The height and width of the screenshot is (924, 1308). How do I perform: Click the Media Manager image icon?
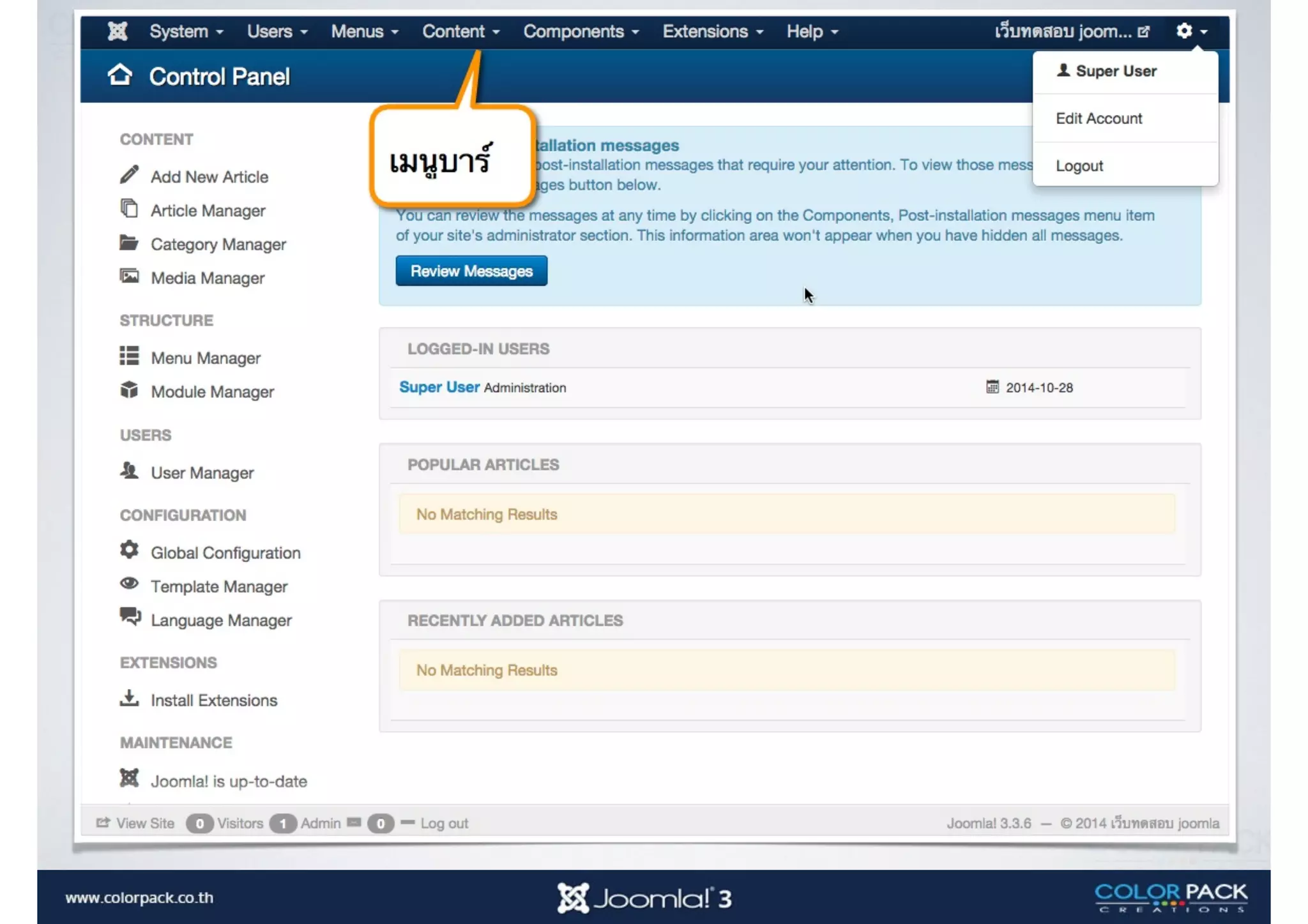click(x=129, y=276)
